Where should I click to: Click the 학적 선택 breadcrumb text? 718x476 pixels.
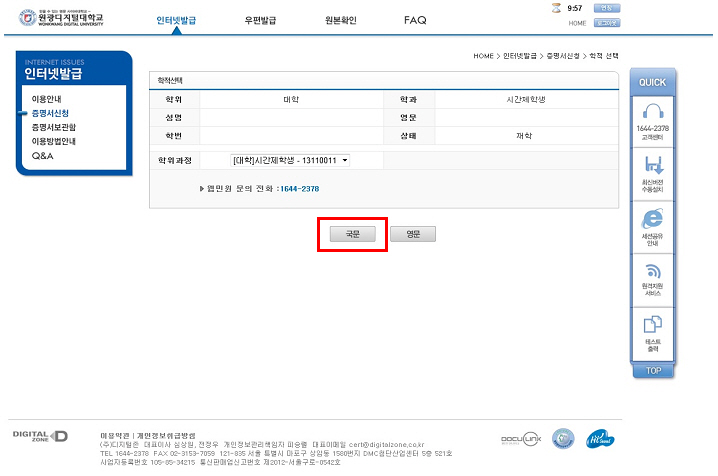604,56
